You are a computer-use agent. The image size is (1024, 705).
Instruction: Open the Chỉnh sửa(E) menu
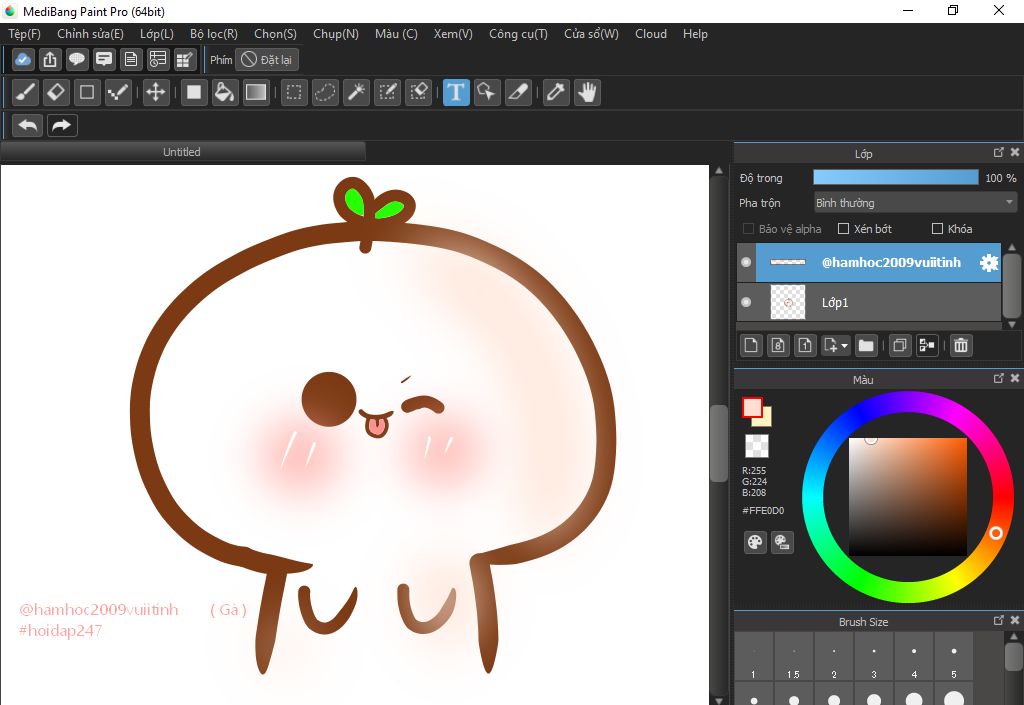point(90,34)
